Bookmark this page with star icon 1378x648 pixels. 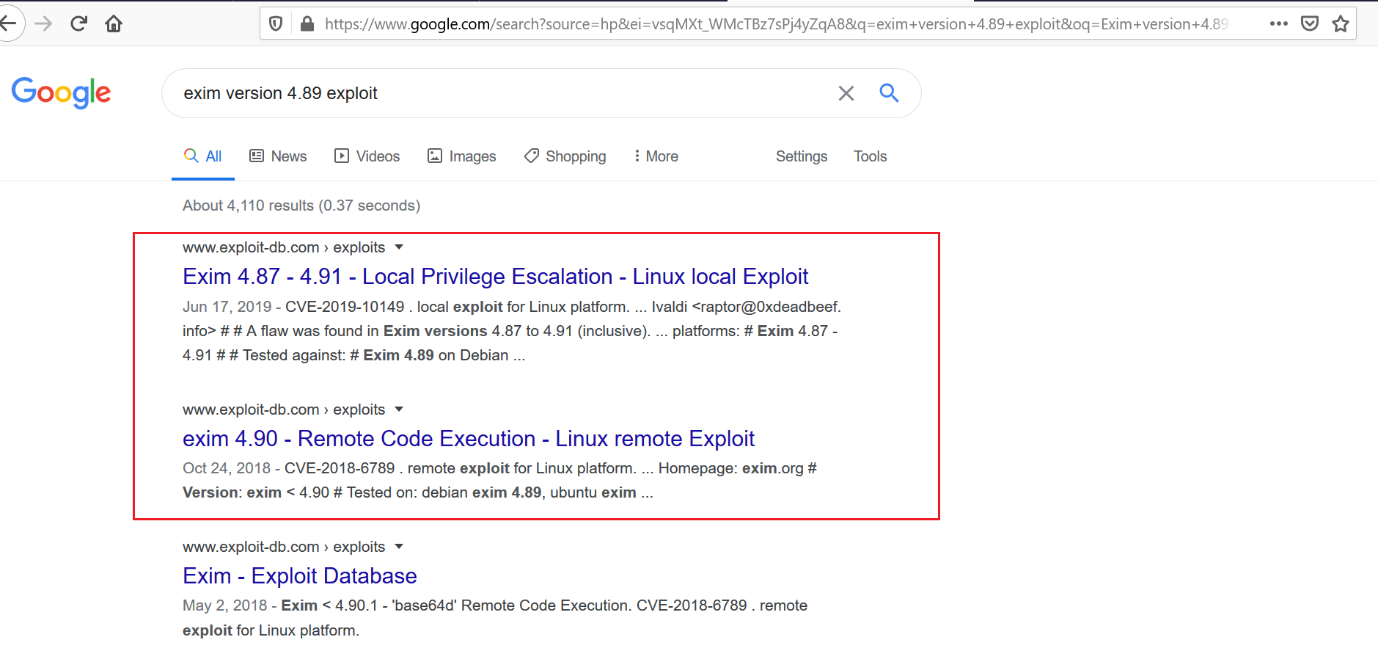(1340, 24)
